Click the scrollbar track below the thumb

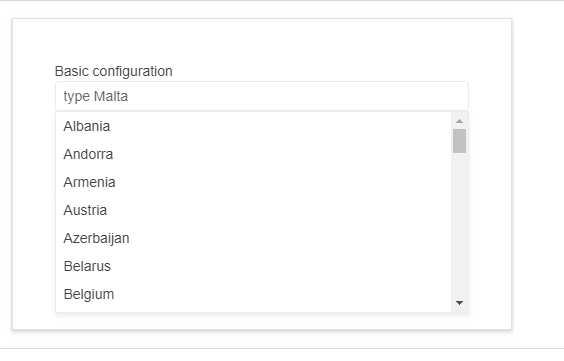(x=459, y=225)
